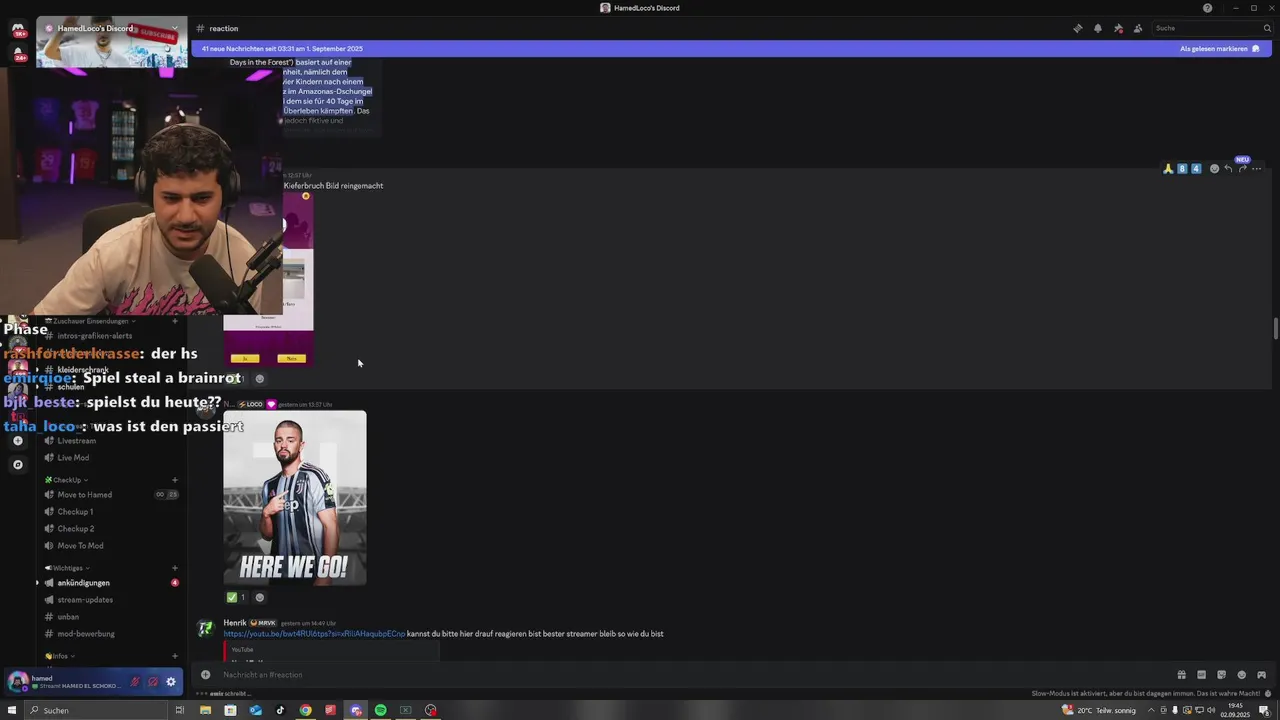Open the emoji picker in message bar
1280x720 pixels.
click(x=1241, y=674)
